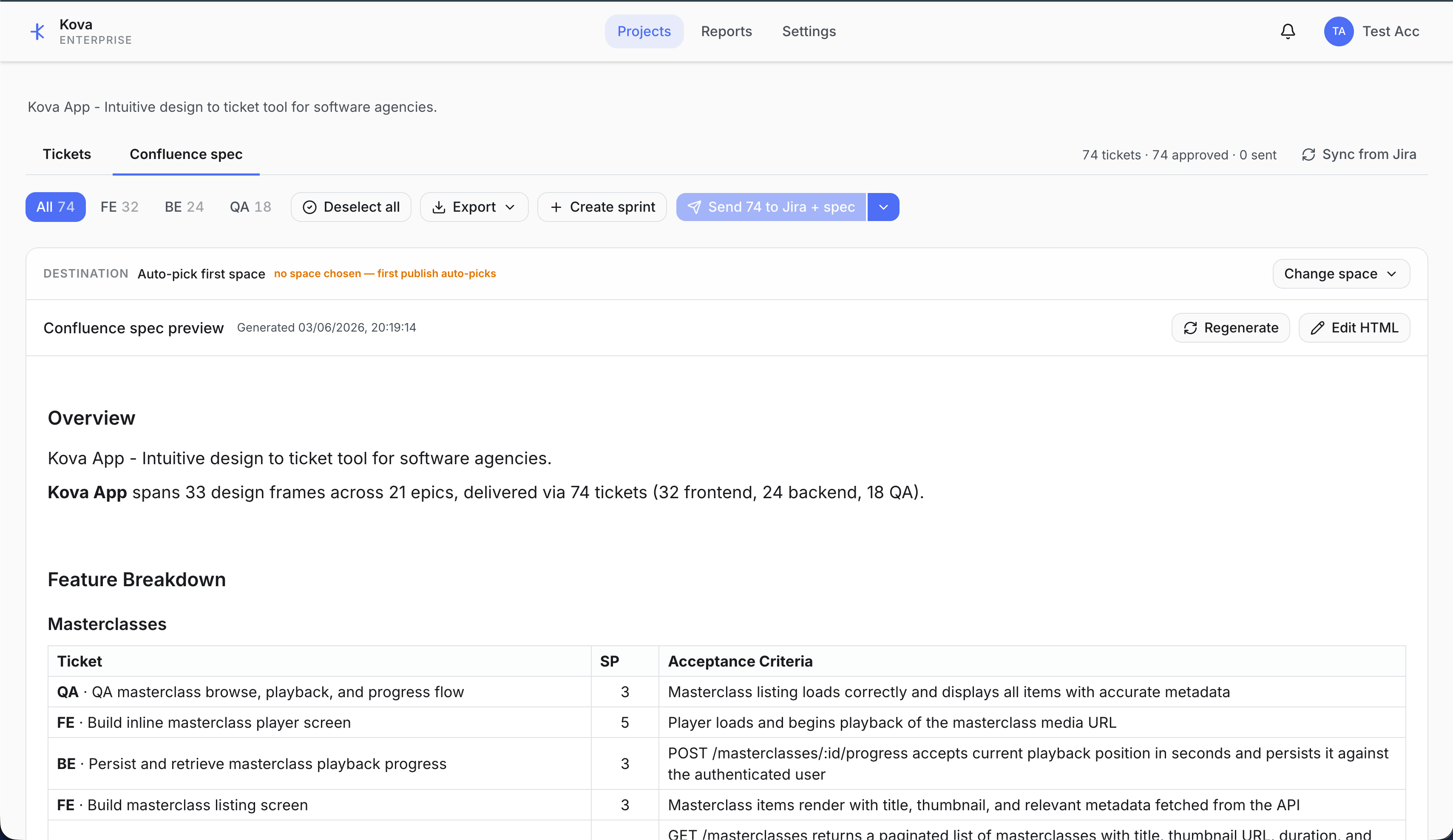
Task: Click the Generated 03/06/2026 timestamp
Action: [x=326, y=327]
